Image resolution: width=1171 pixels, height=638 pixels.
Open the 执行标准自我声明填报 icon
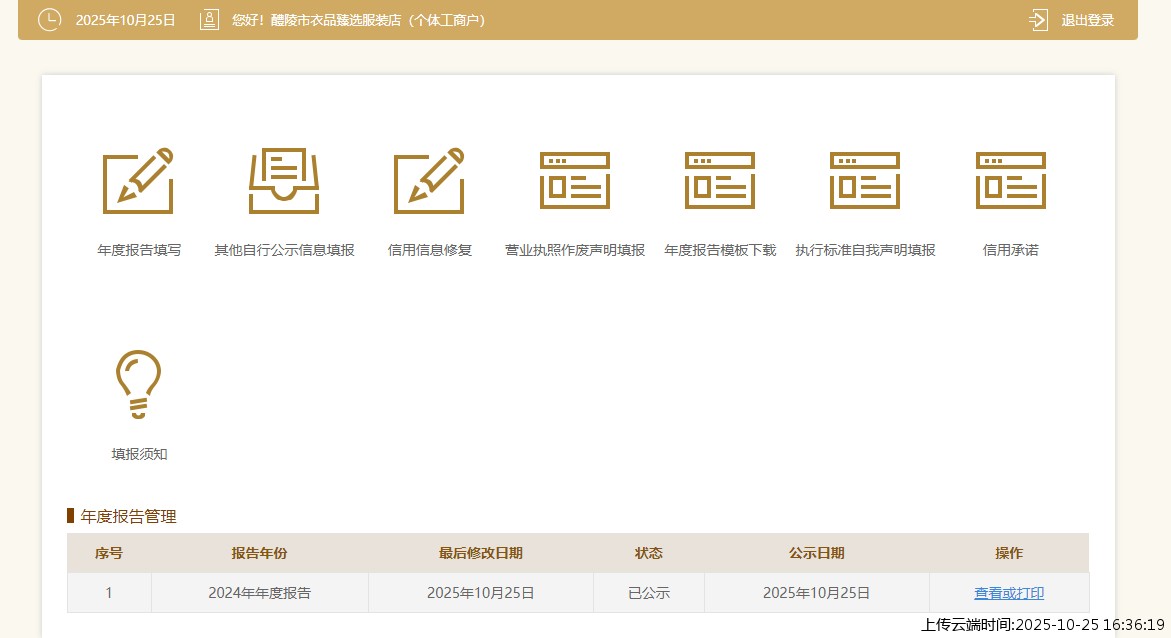[x=865, y=181]
